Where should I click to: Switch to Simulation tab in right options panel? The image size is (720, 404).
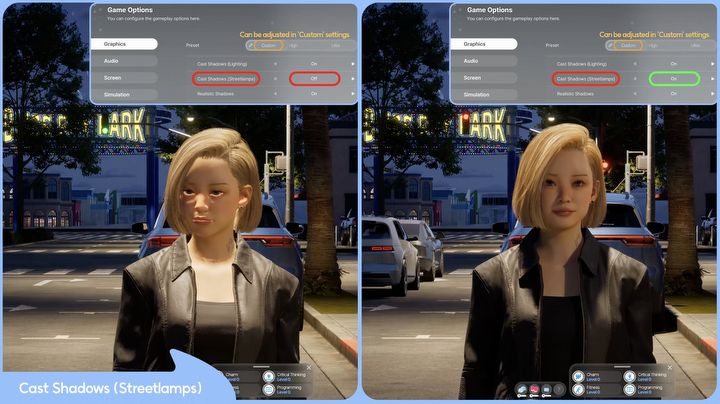click(477, 94)
